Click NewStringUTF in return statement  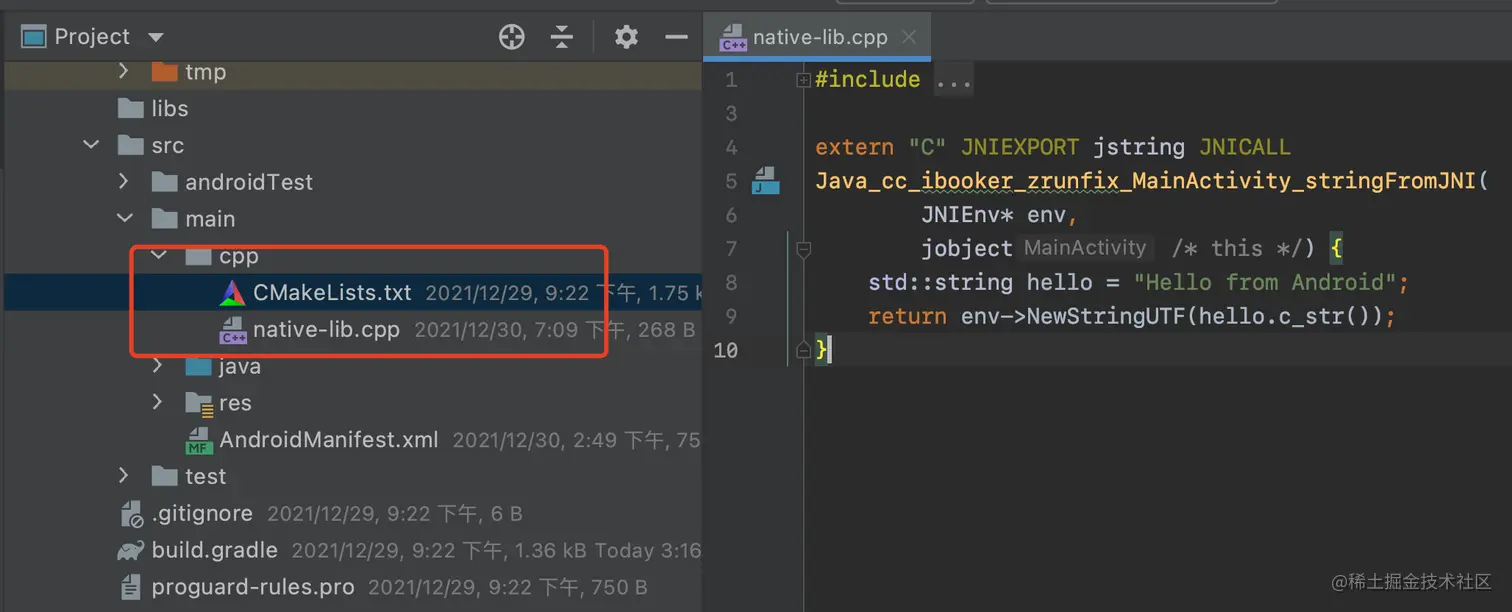[x=1090, y=316]
